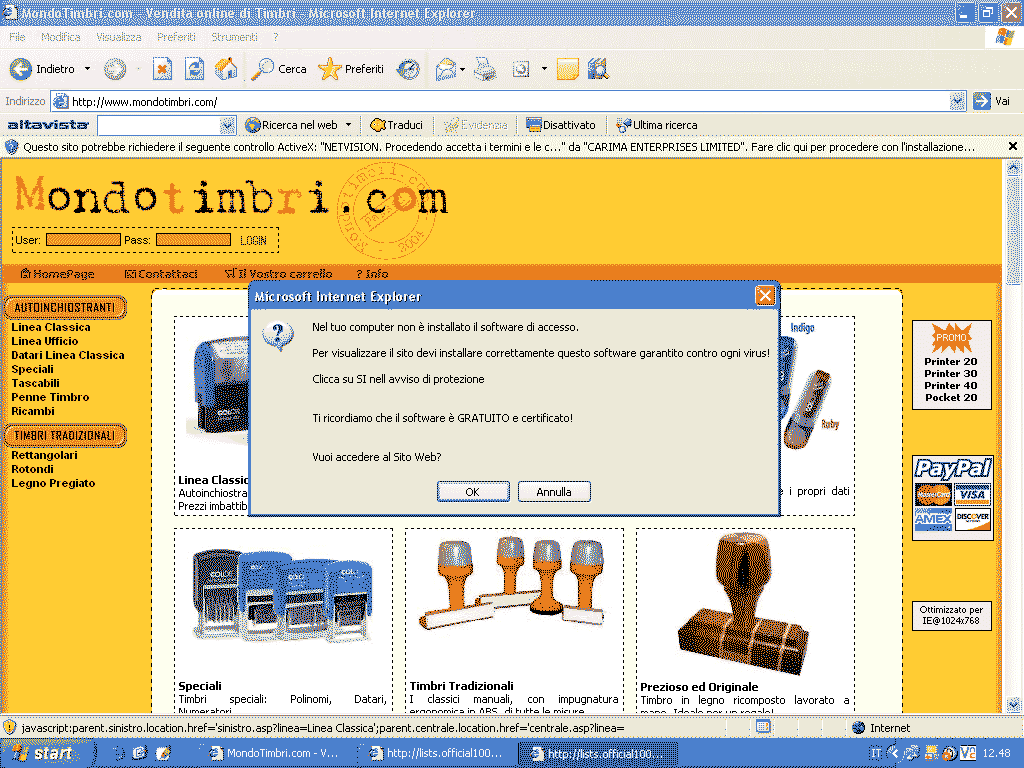Open the HomePage nav link
Screen dimensions: 1024x768
pos(58,274)
